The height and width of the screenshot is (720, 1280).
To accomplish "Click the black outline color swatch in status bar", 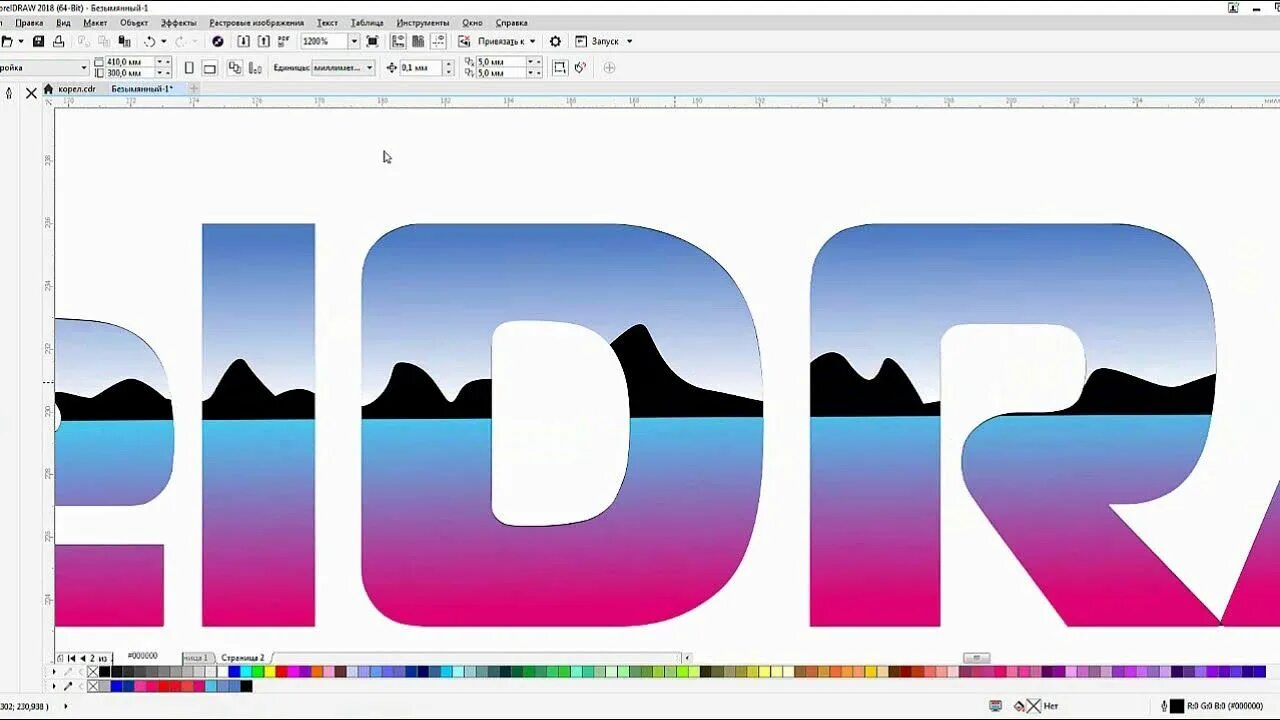I will point(1177,706).
